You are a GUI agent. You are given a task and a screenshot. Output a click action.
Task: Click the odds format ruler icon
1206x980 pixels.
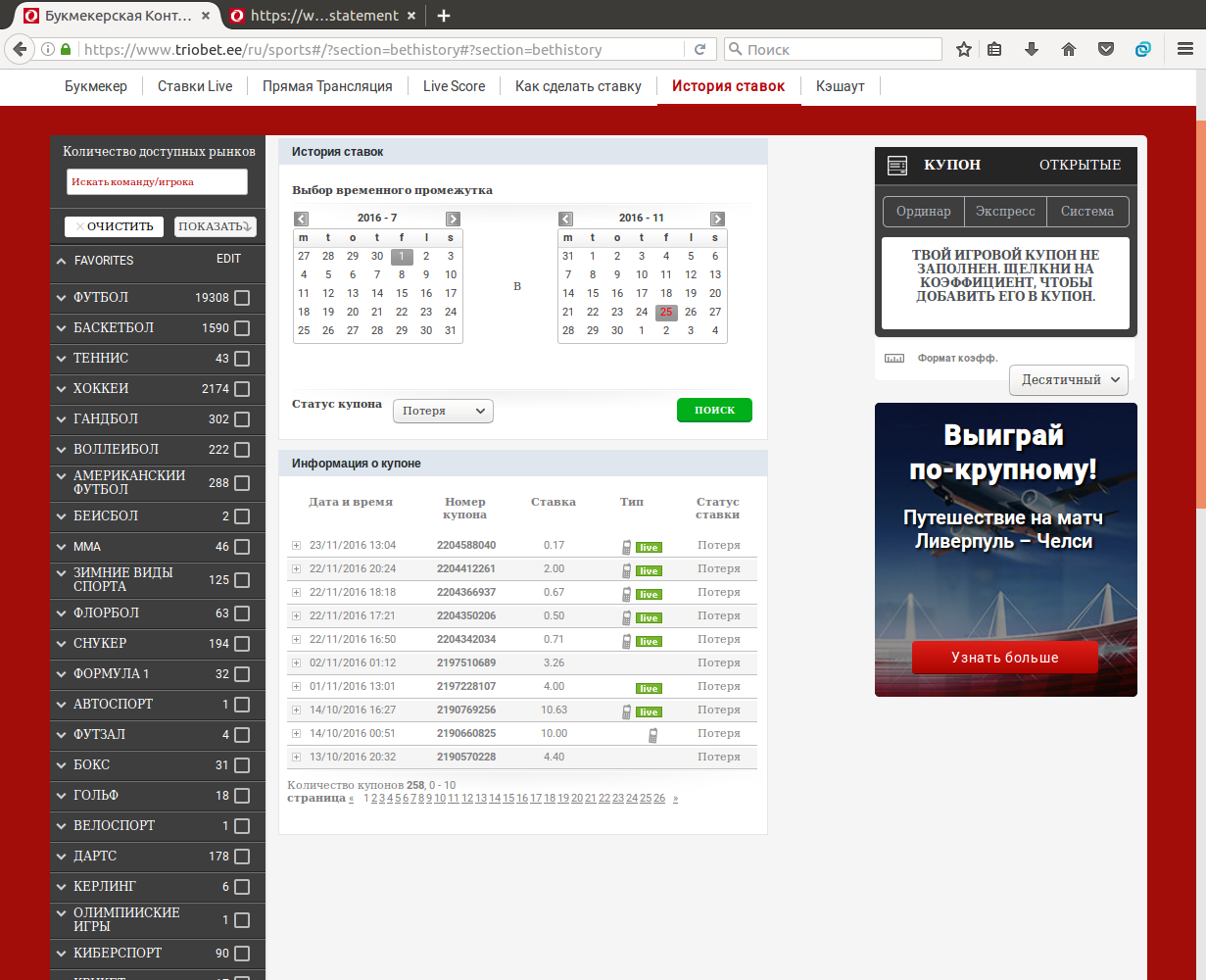pos(894,359)
